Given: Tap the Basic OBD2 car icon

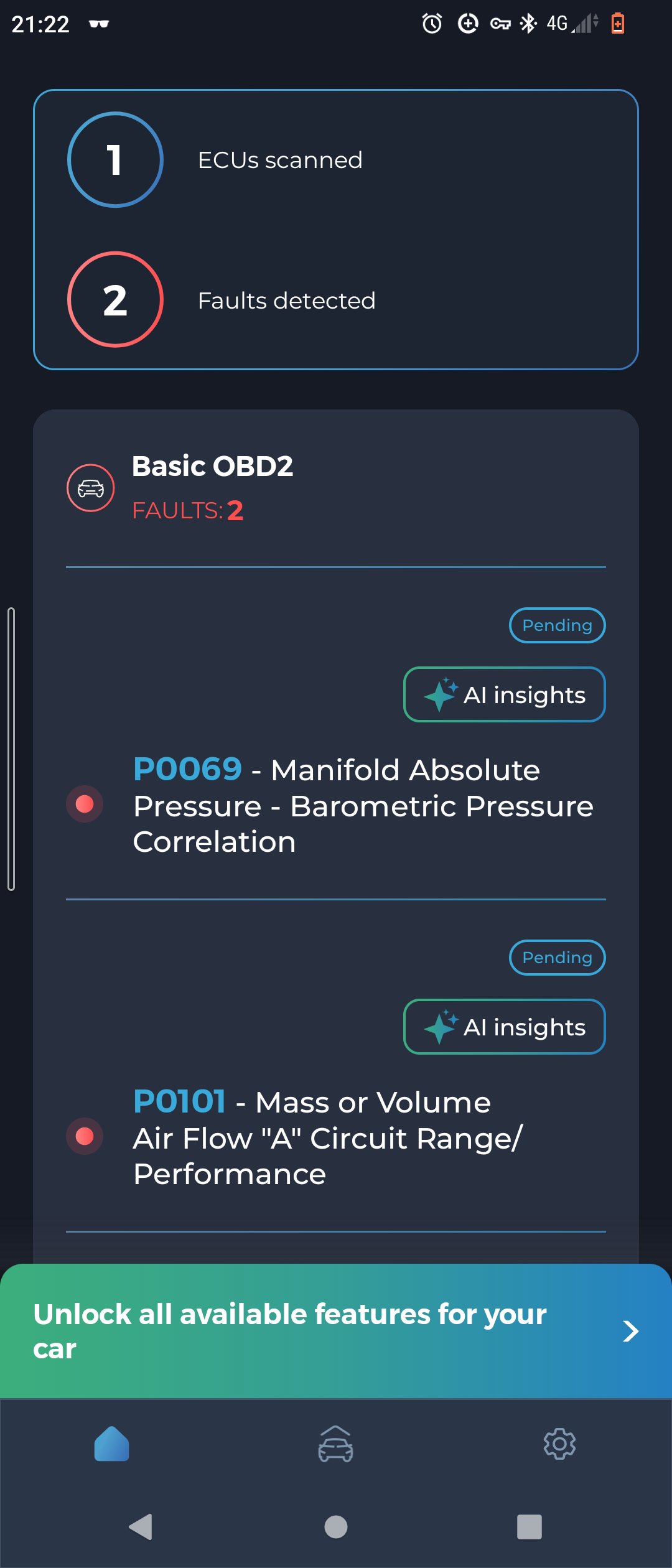Looking at the screenshot, I should [91, 488].
